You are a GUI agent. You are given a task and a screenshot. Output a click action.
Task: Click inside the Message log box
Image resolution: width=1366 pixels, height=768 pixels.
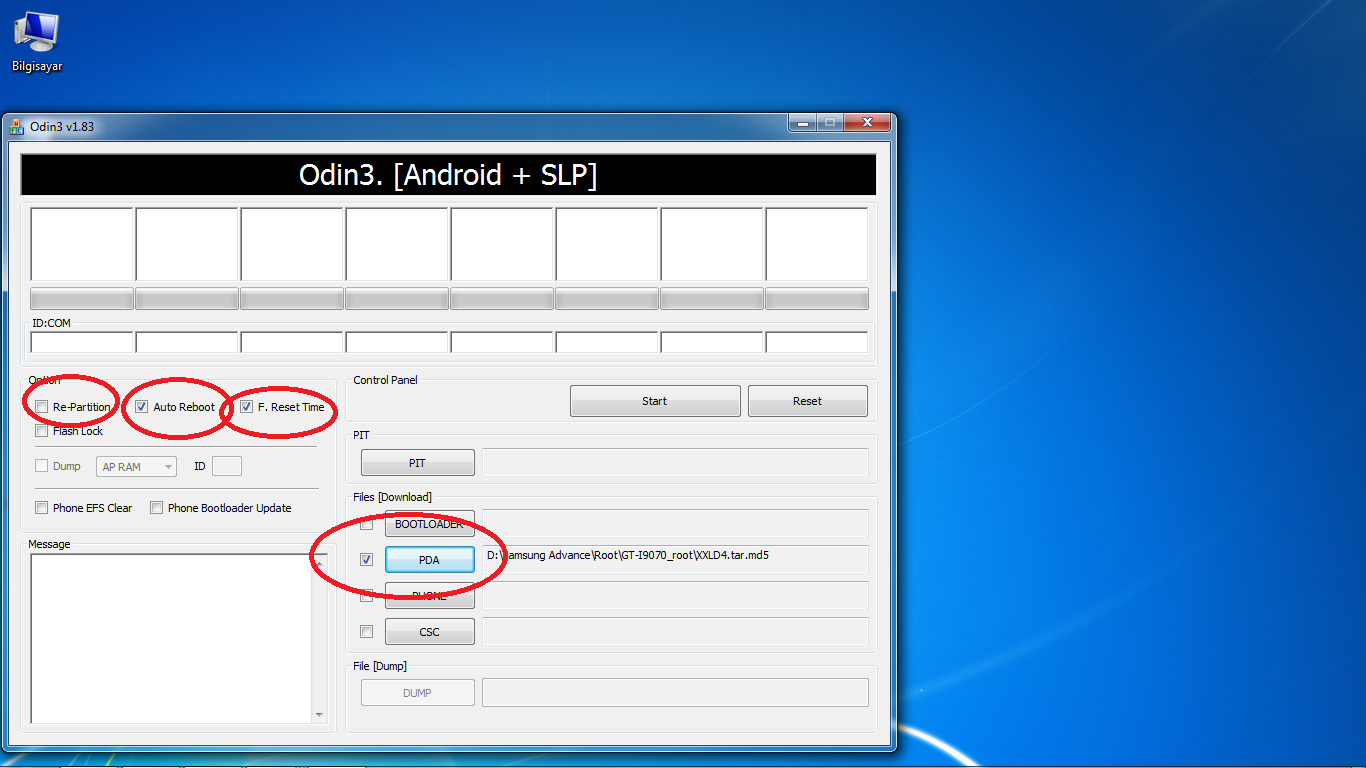[x=171, y=638]
